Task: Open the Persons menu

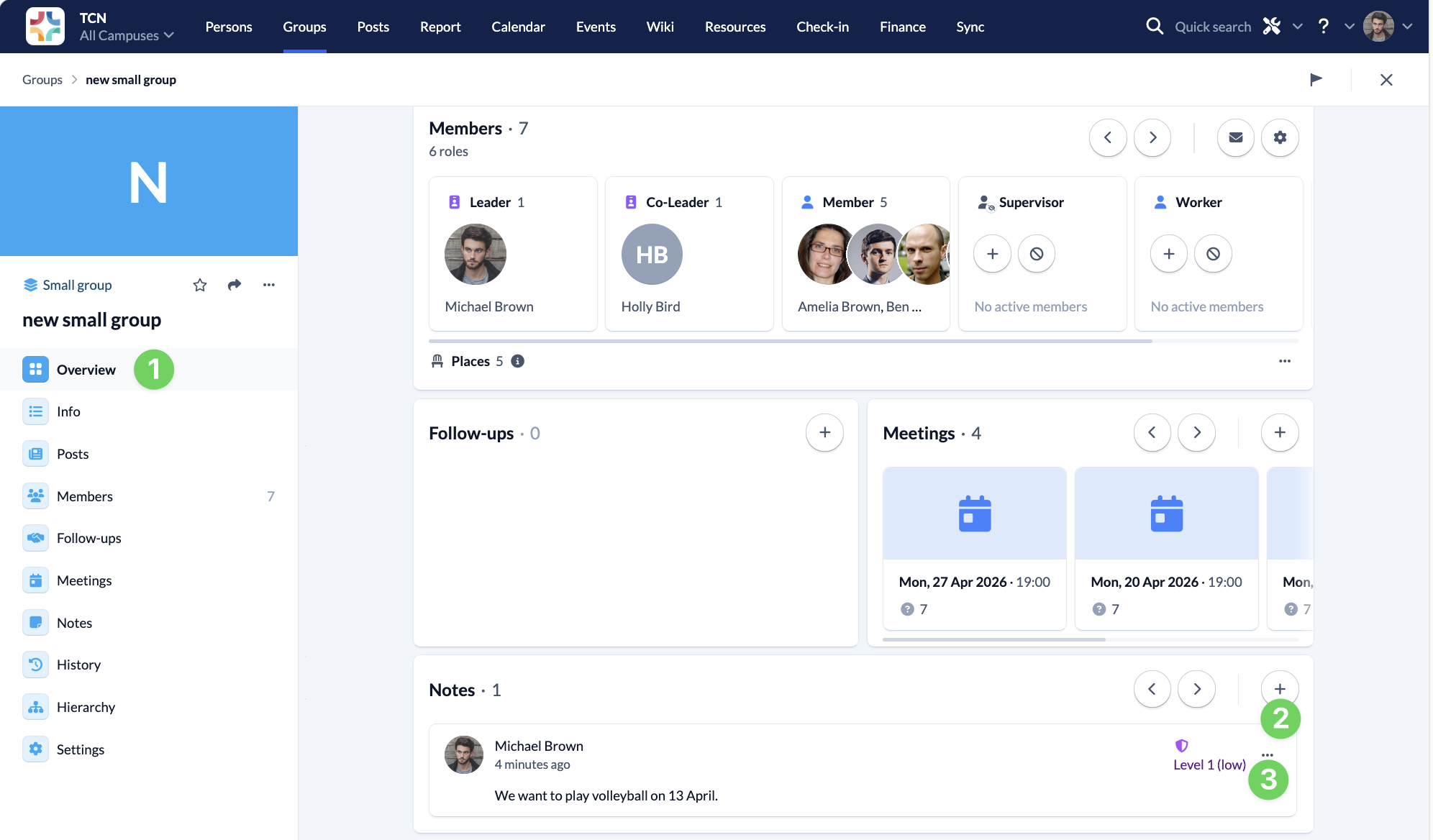Action: 229,27
